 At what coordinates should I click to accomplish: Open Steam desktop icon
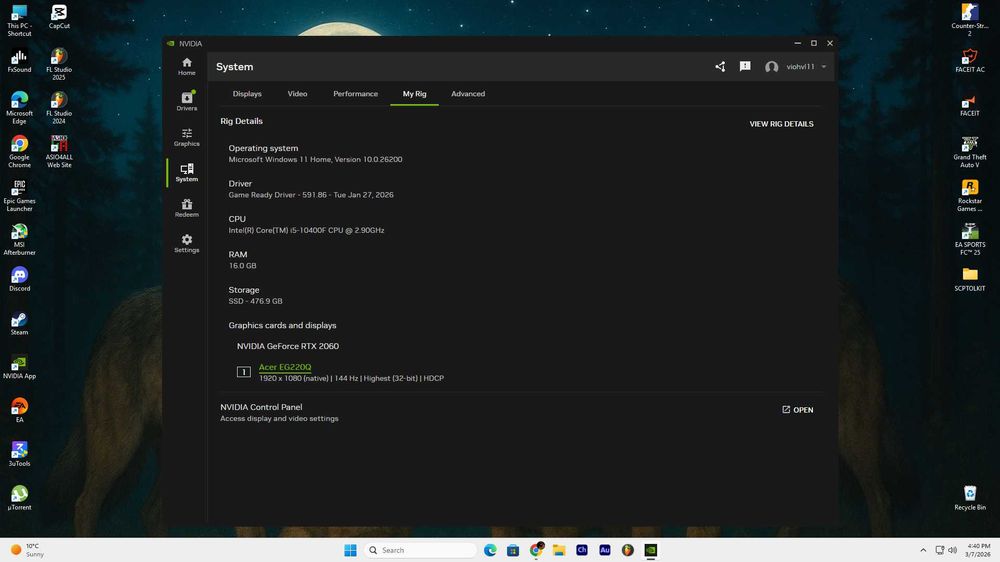click(19, 323)
